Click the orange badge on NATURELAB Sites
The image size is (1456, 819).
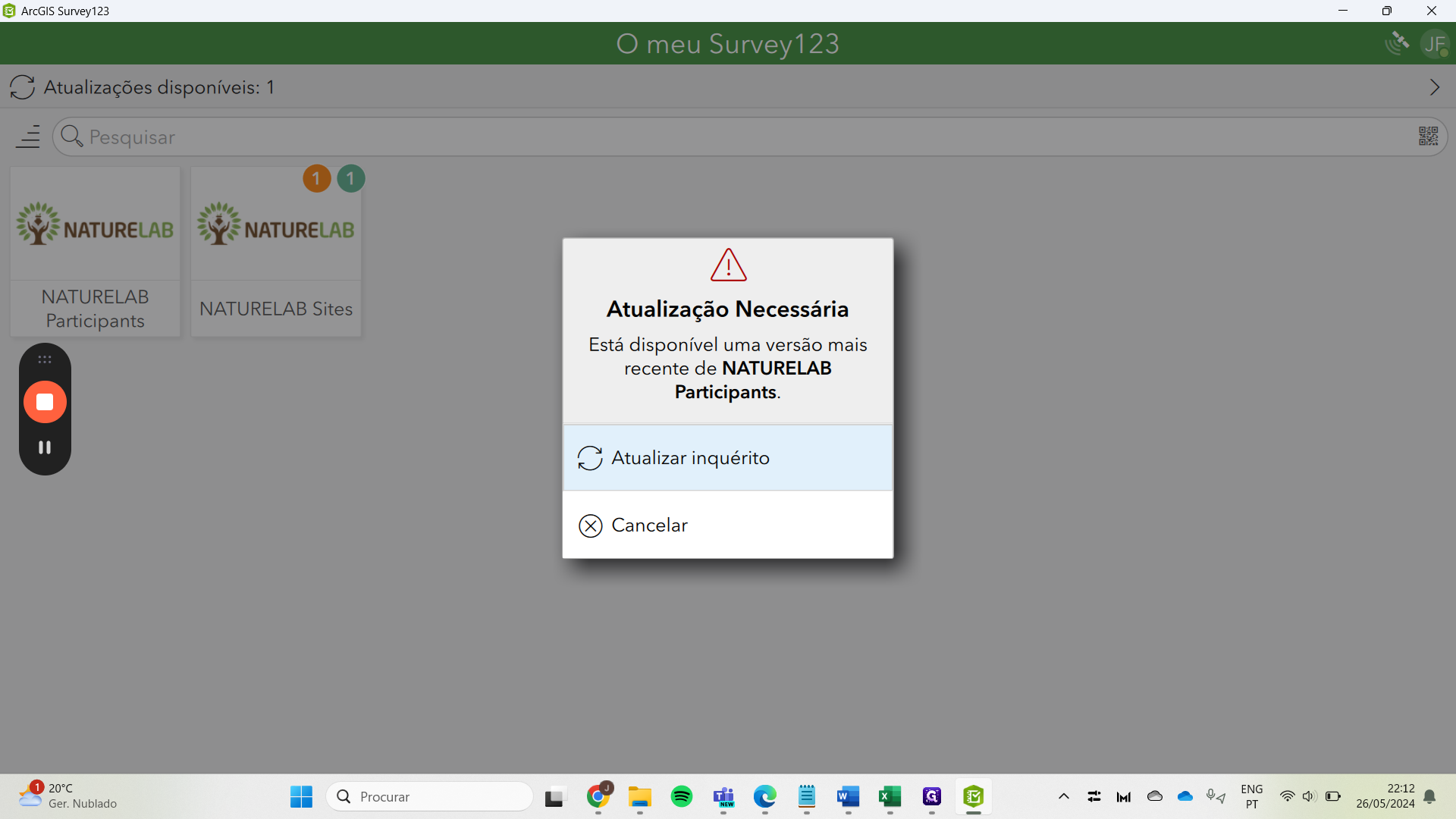point(316,179)
